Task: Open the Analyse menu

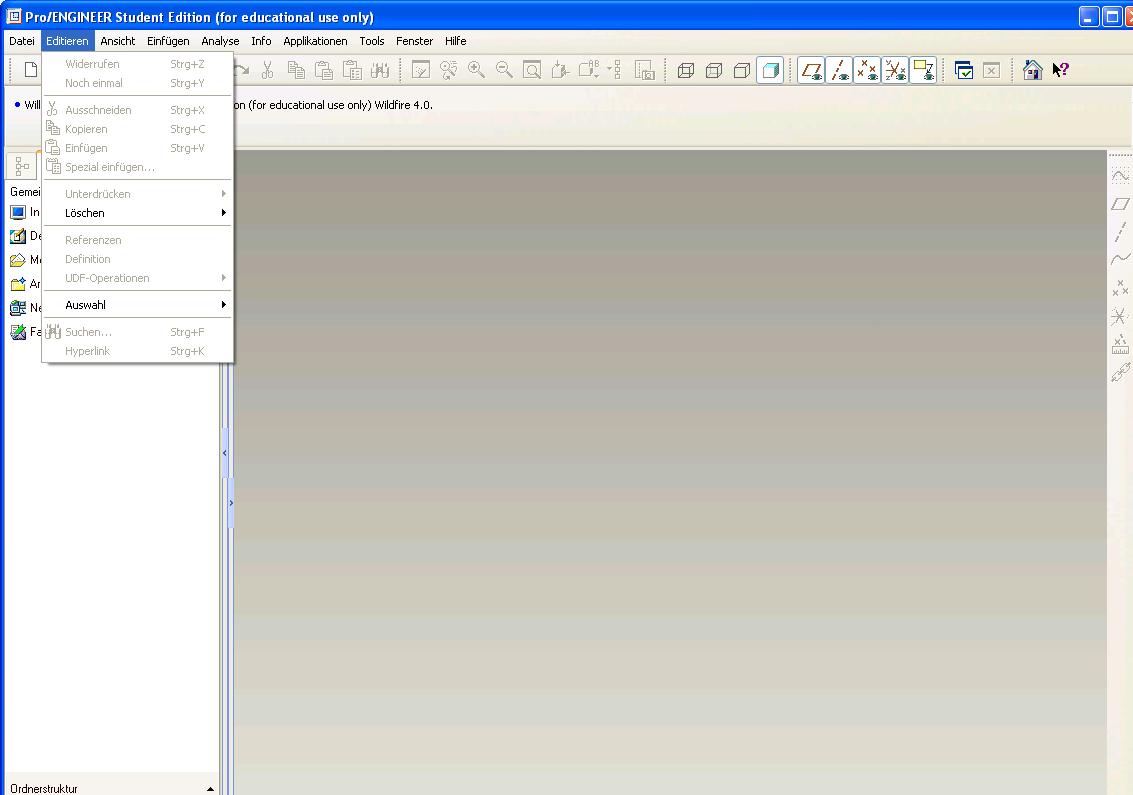Action: pos(220,41)
